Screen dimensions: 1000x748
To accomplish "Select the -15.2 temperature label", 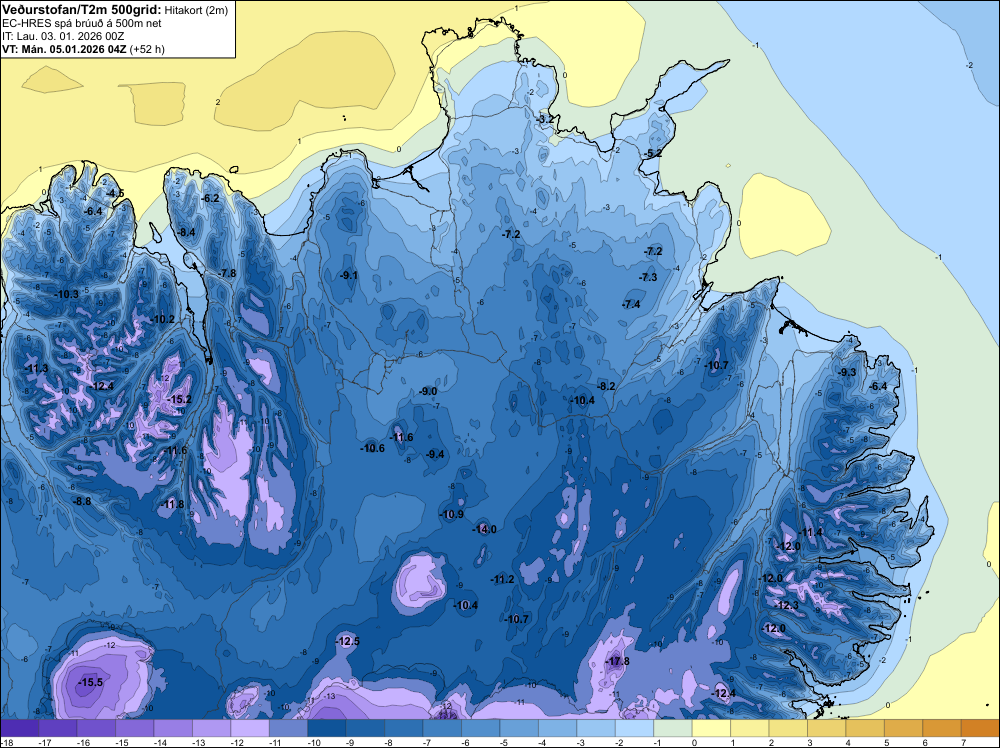I will (x=179, y=399).
